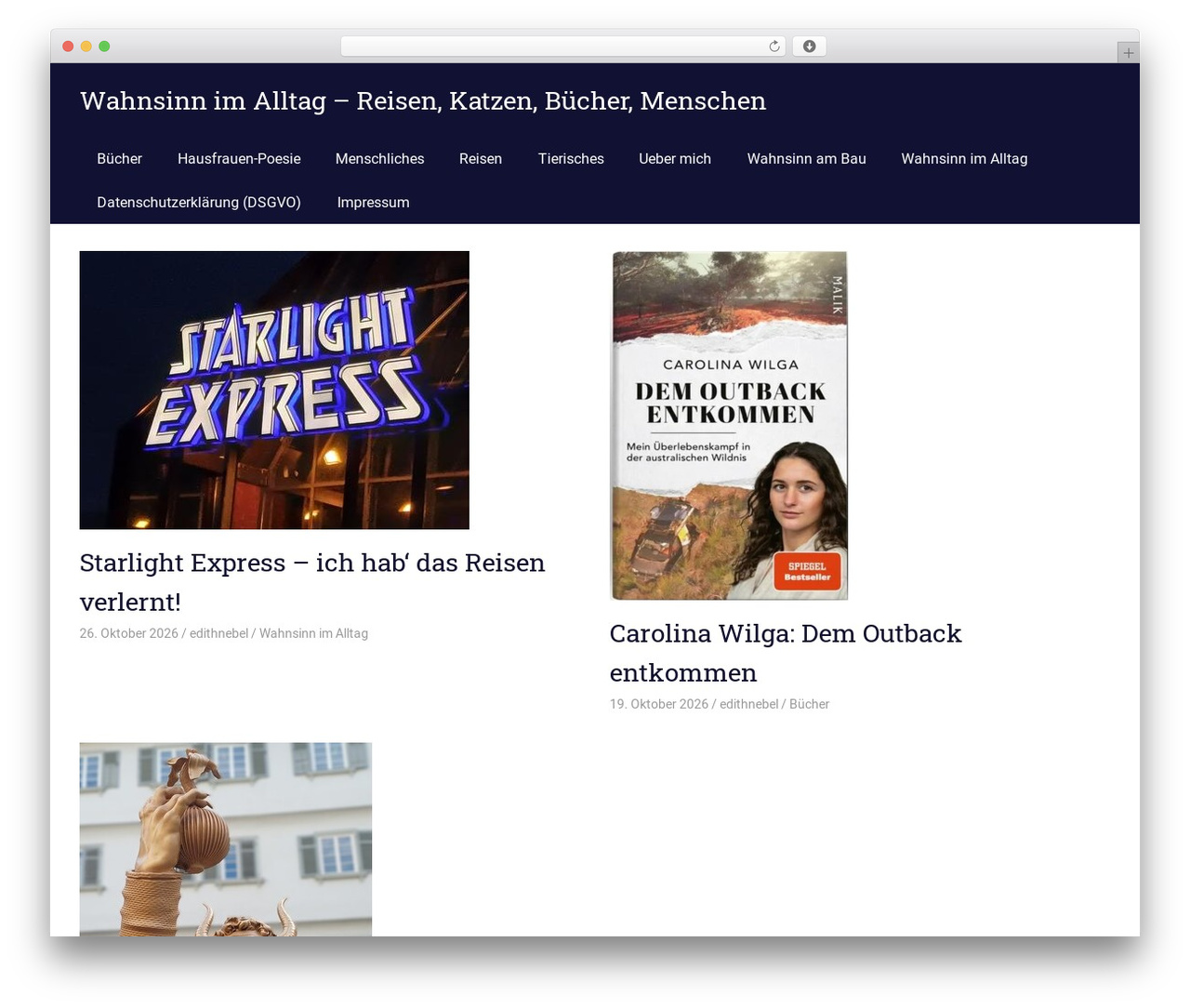
Task: Open the Reisen menu item
Action: [481, 159]
